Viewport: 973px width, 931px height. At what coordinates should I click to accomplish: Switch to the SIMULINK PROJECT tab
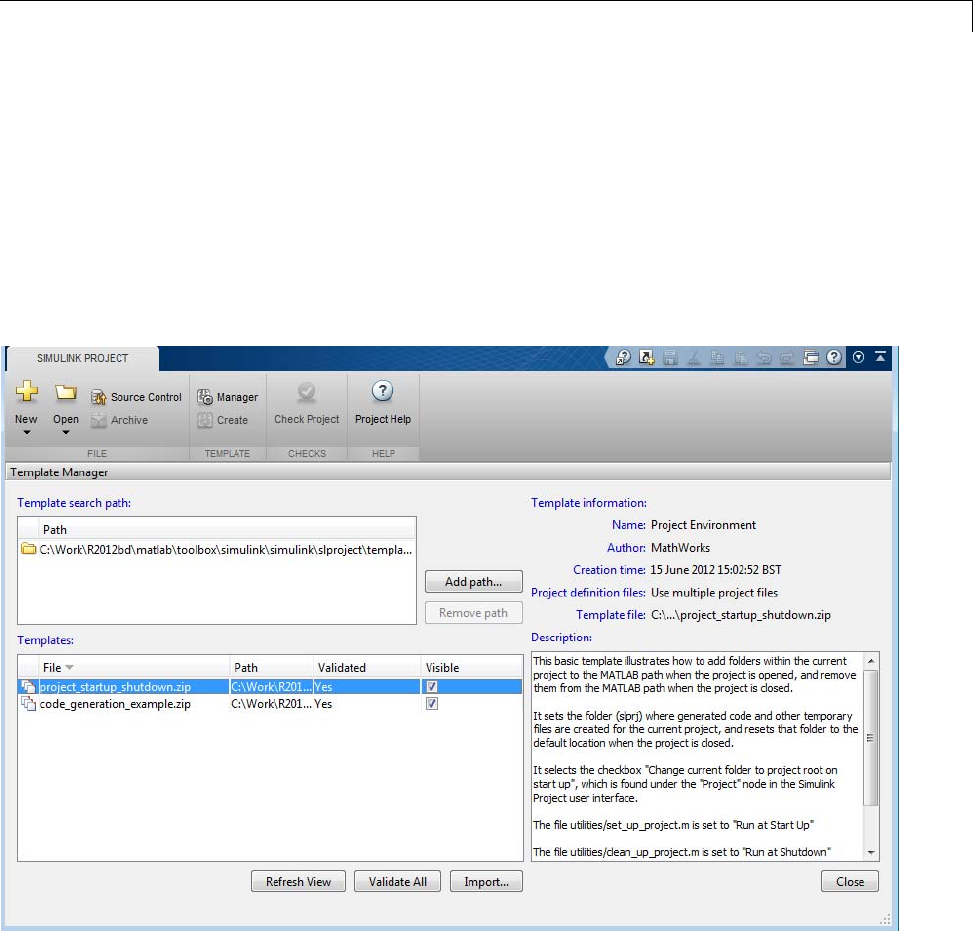pos(83,358)
